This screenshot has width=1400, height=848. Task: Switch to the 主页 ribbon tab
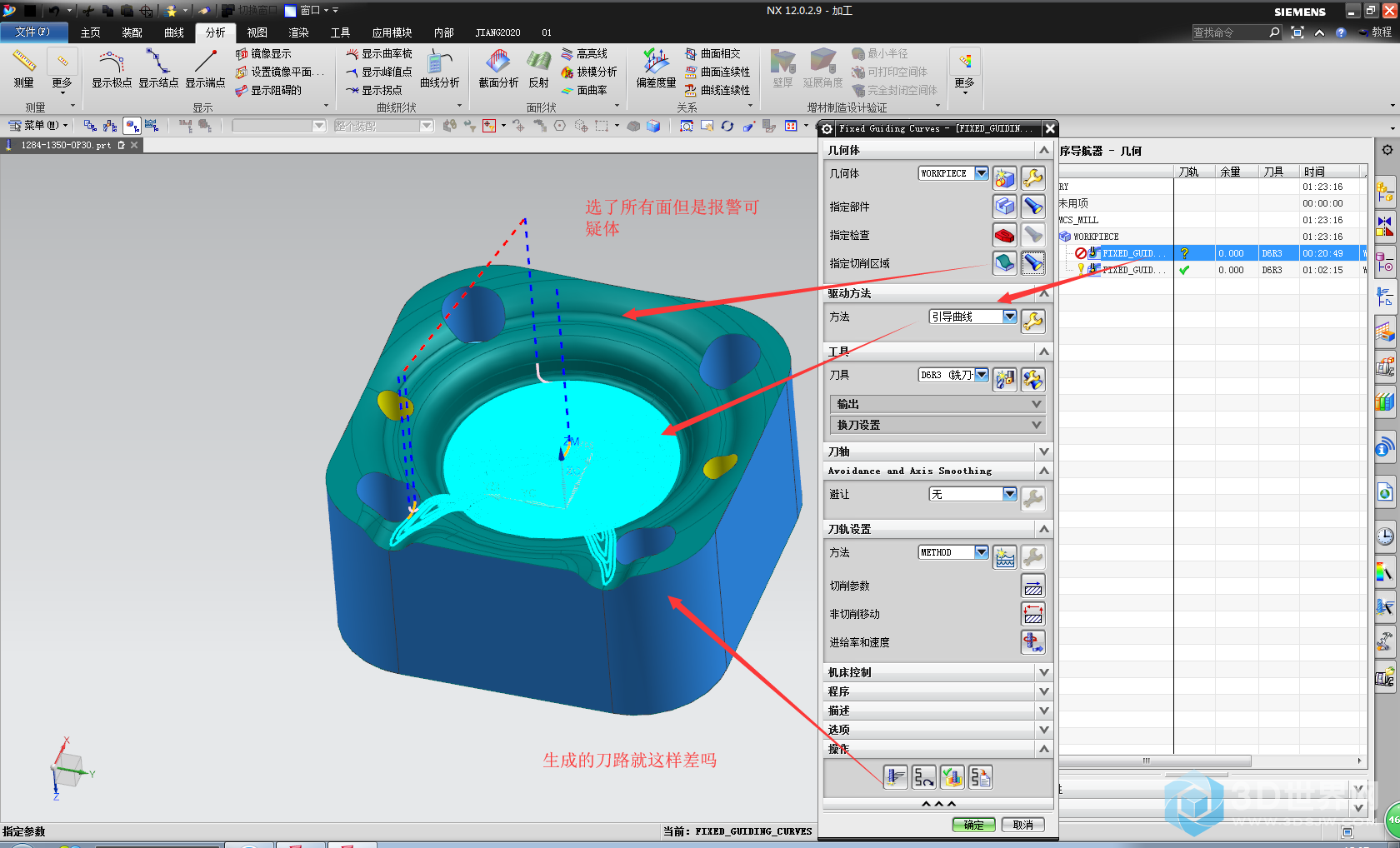pyautogui.click(x=91, y=32)
